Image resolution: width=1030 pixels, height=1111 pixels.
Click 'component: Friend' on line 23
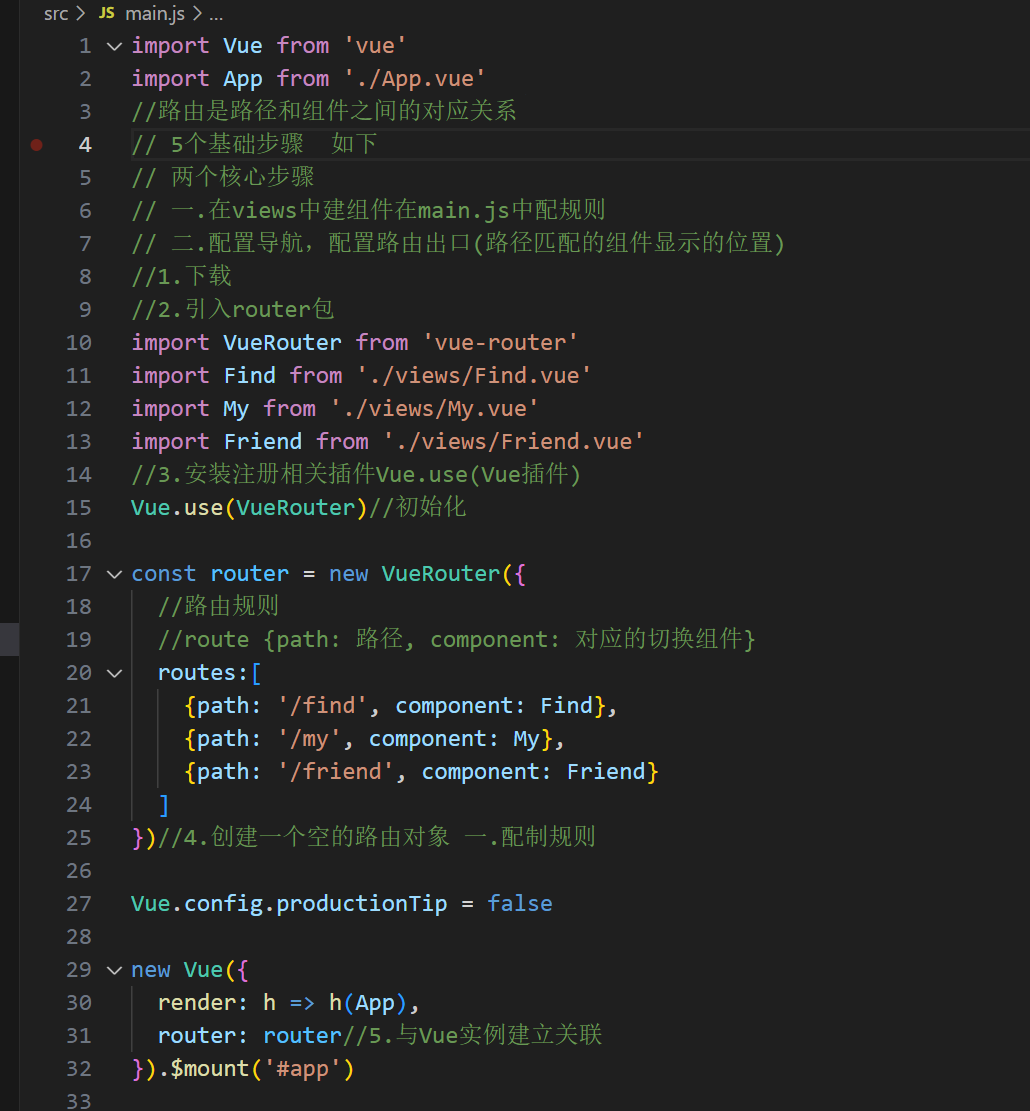(x=534, y=772)
